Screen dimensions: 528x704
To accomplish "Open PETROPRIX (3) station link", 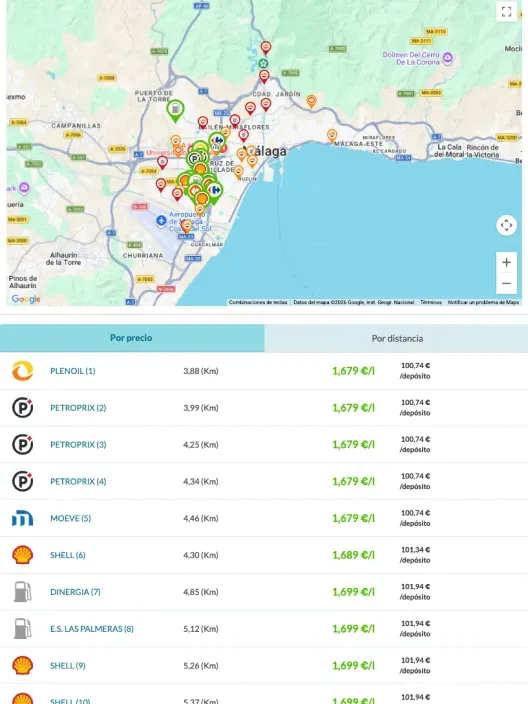I will click(x=78, y=444).
